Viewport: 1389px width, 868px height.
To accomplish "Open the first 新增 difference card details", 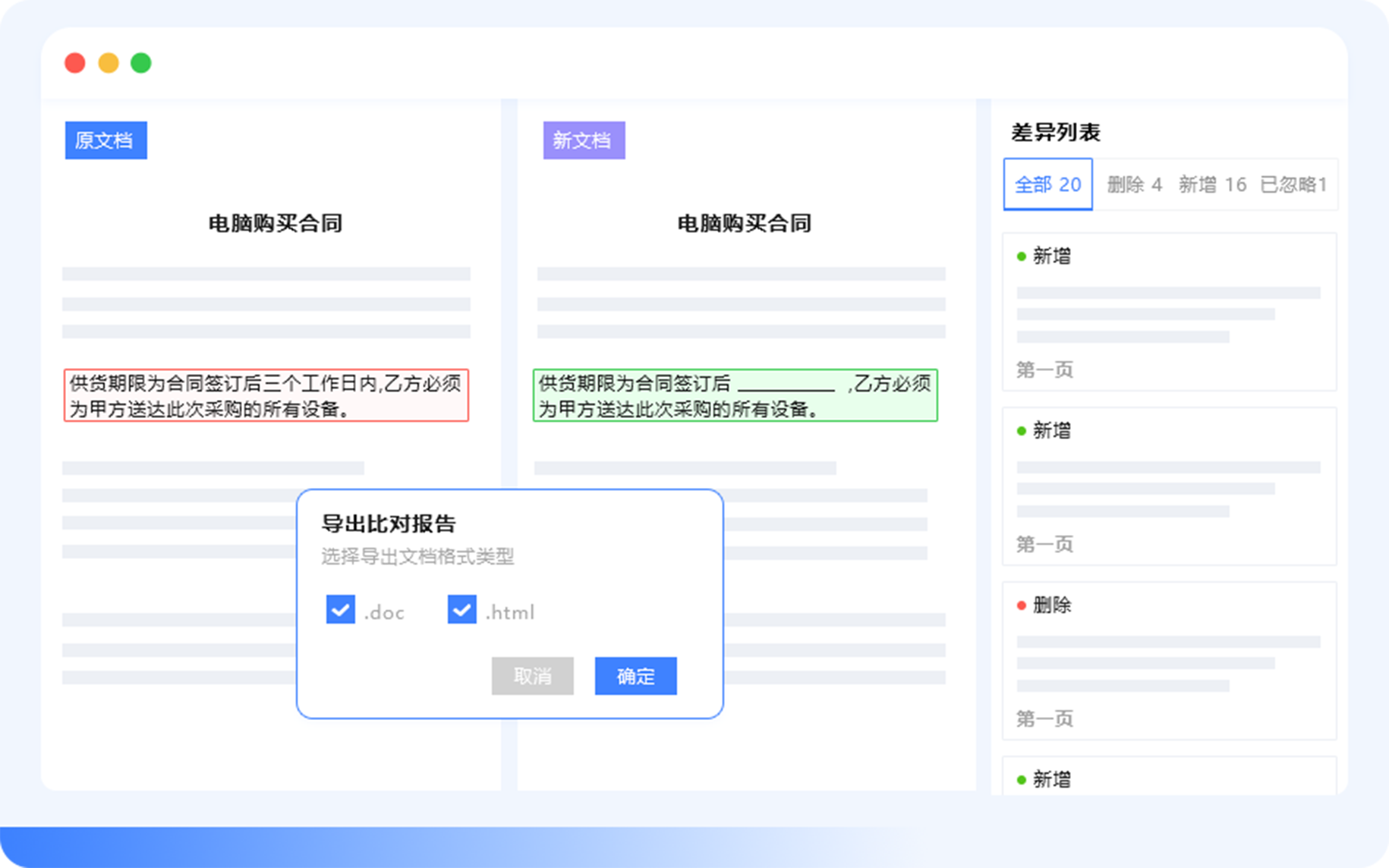I will (1169, 311).
